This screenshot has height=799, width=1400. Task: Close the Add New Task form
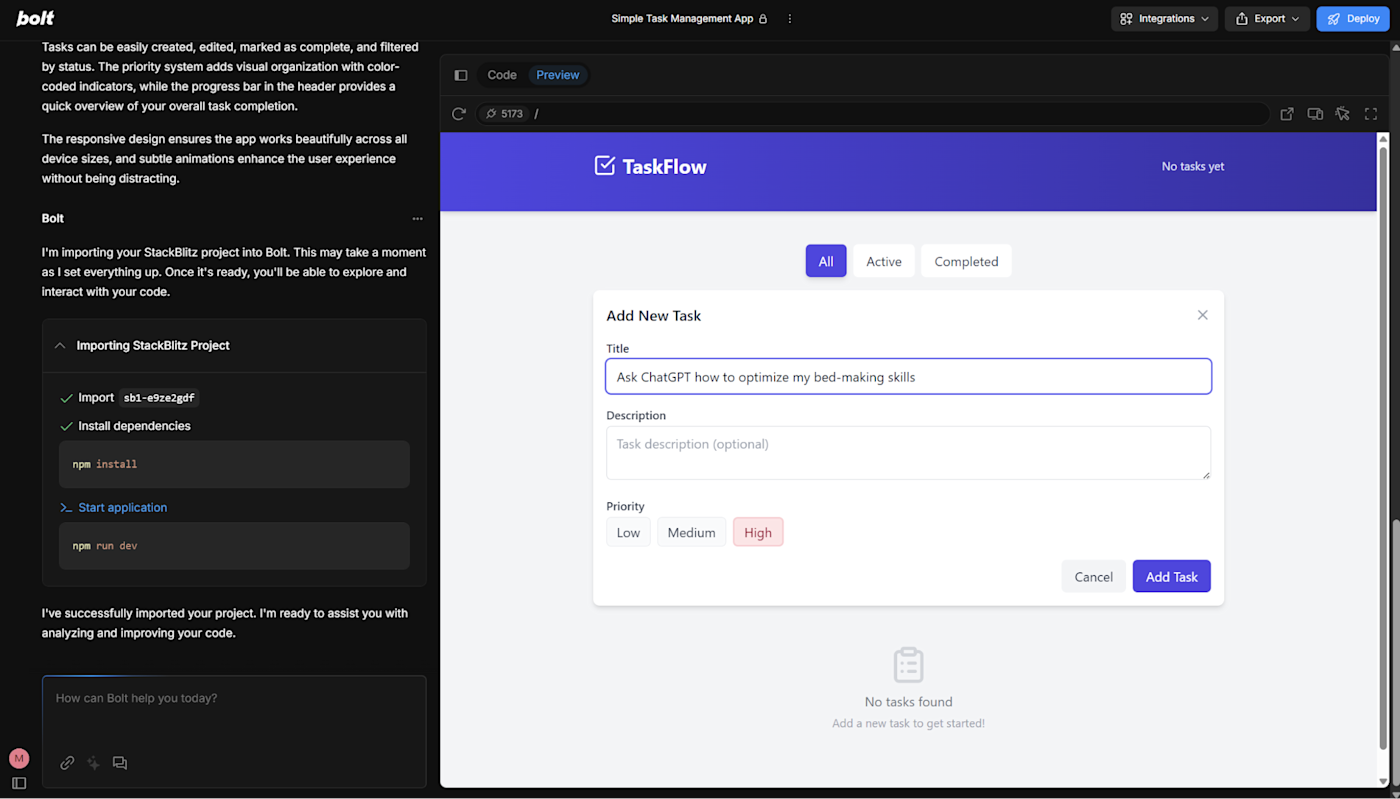tap(1203, 315)
